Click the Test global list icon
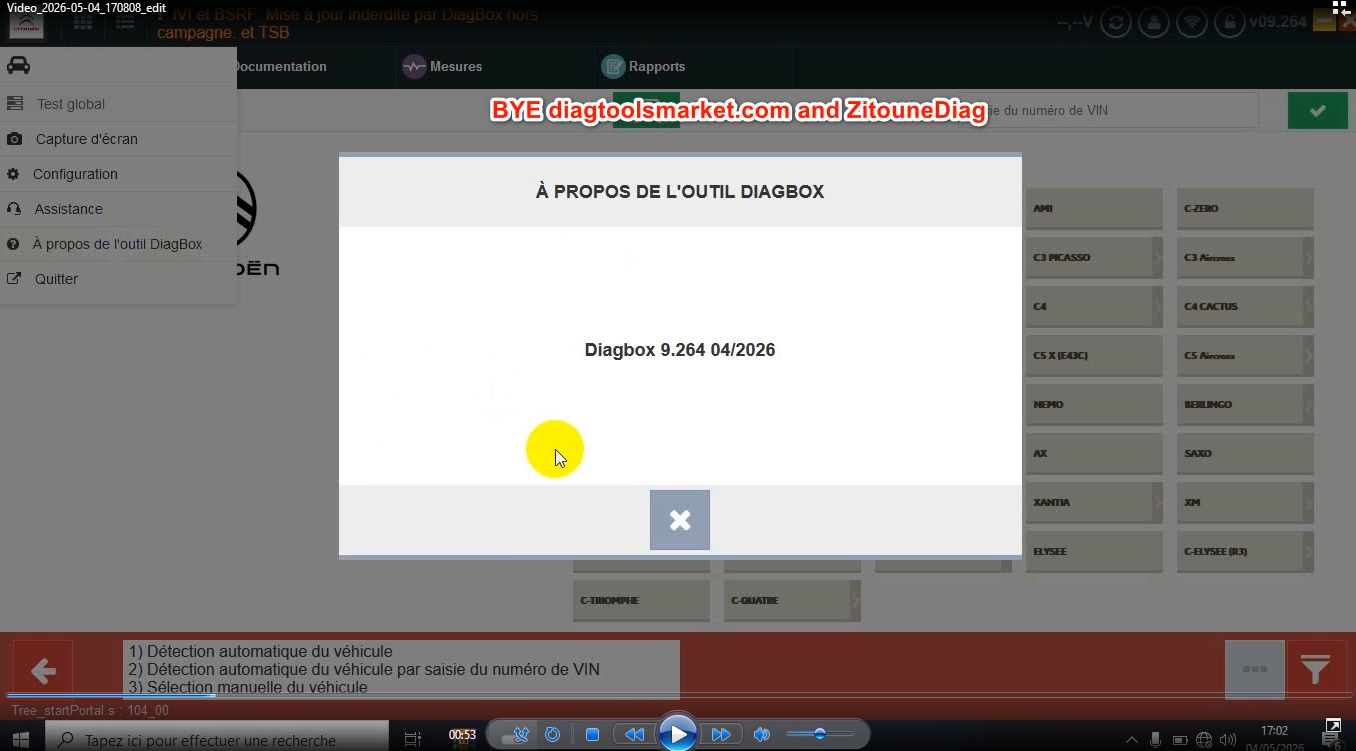 pos(14,104)
